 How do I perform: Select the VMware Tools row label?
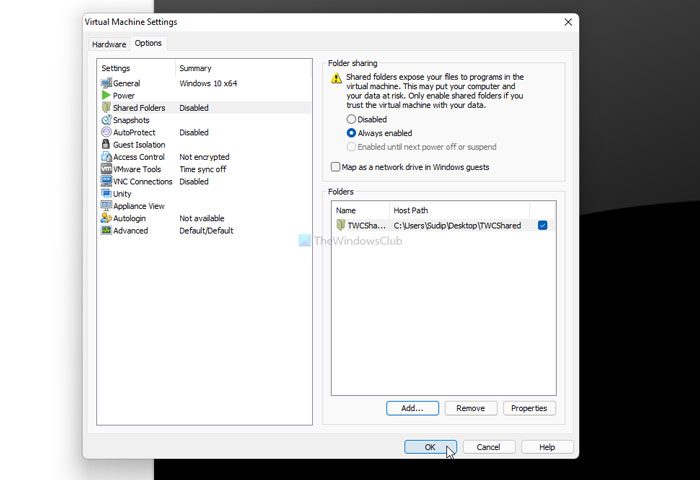[x=137, y=169]
